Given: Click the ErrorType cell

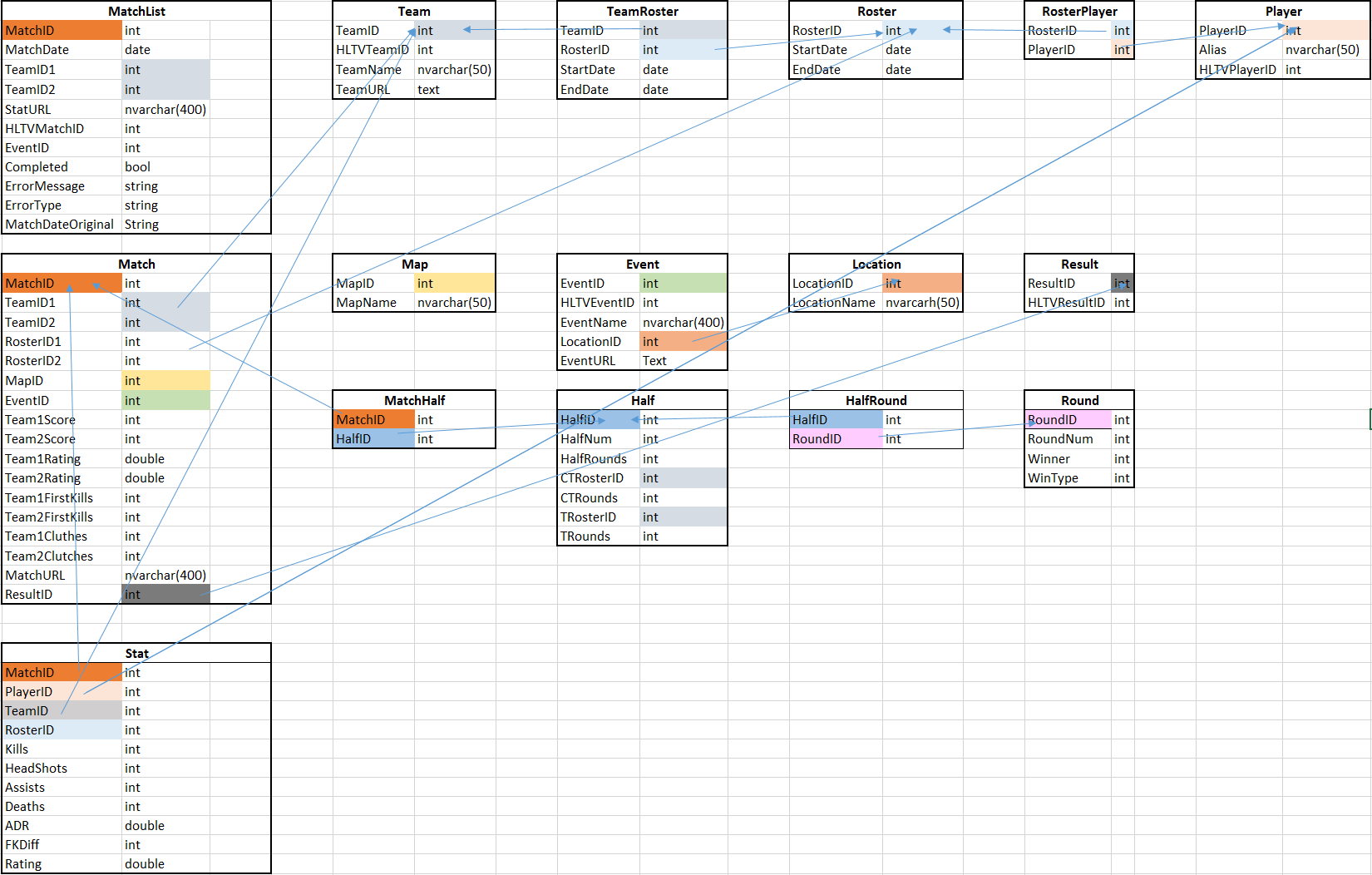Looking at the screenshot, I should click(x=62, y=205).
